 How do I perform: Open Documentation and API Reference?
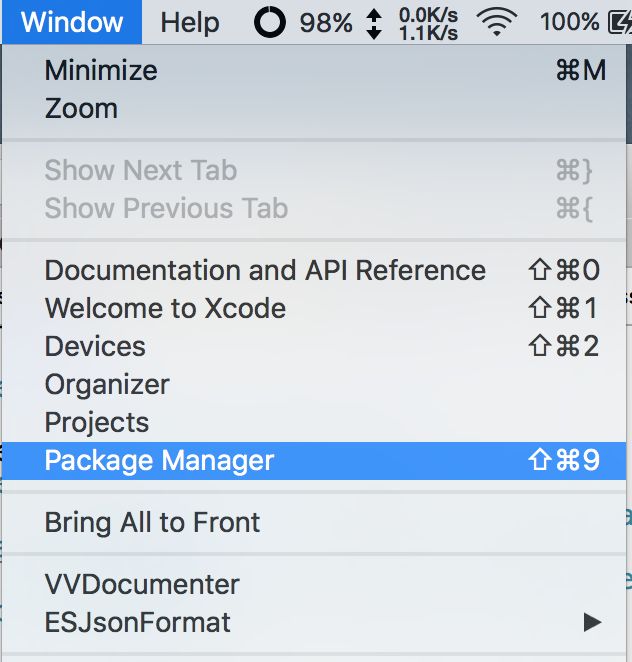point(314,270)
